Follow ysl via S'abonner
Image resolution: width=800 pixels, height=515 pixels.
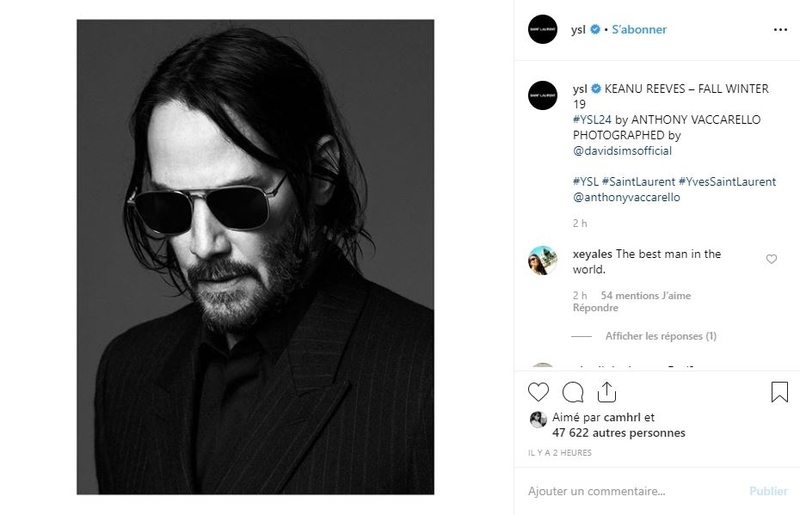pyautogui.click(x=639, y=30)
